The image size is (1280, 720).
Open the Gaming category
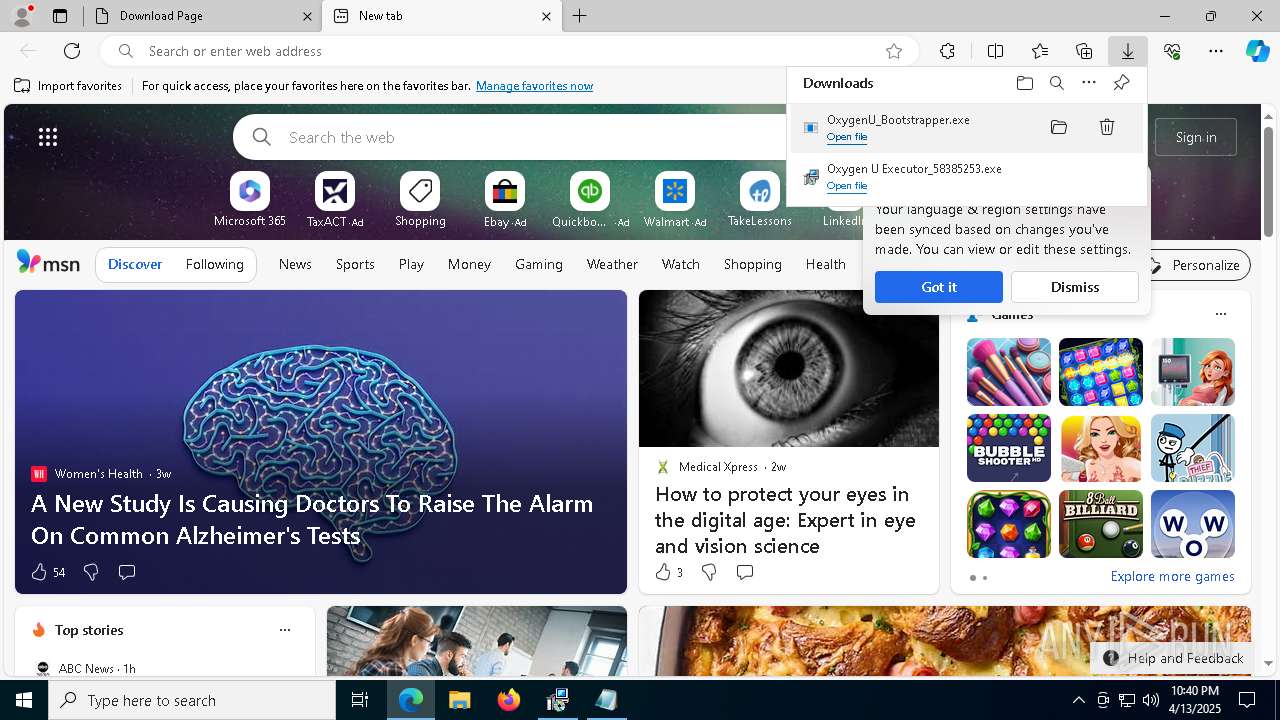click(x=539, y=264)
